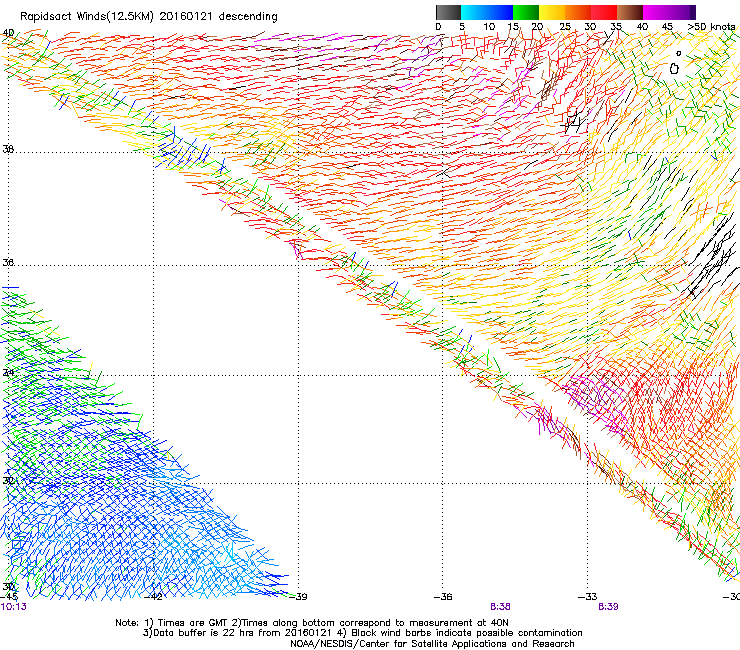Pick the green 15-20 knots legend segment
Viewport: 740px width, 650px height.
click(x=526, y=12)
